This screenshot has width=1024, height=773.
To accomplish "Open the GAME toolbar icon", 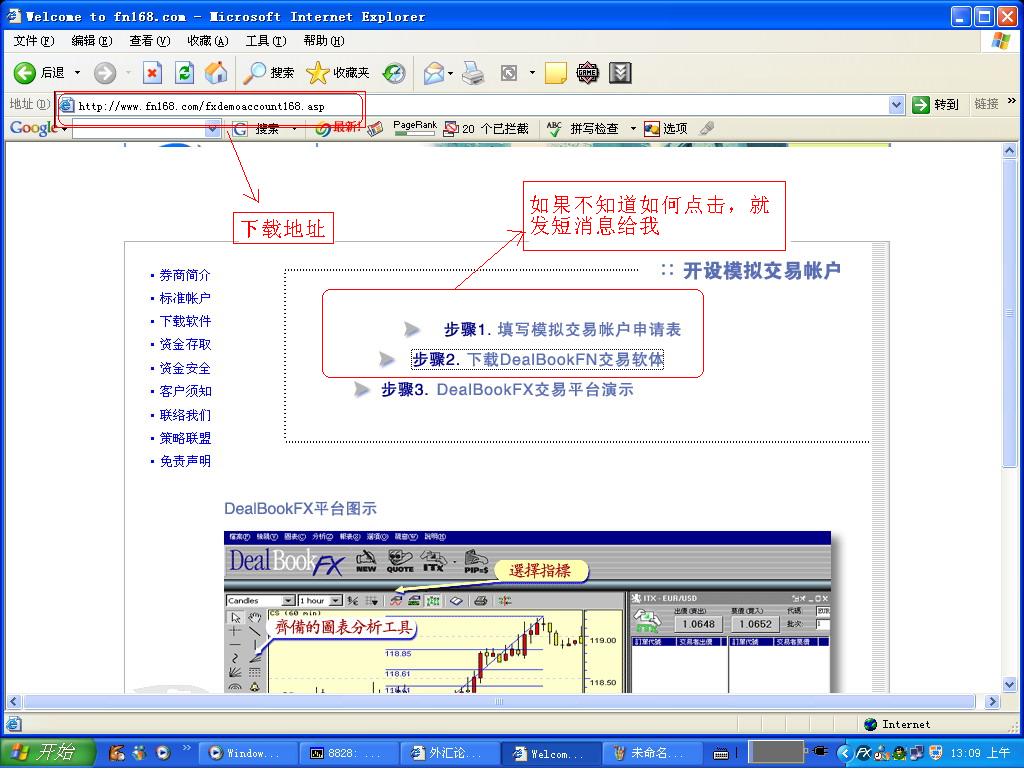I will pos(588,72).
